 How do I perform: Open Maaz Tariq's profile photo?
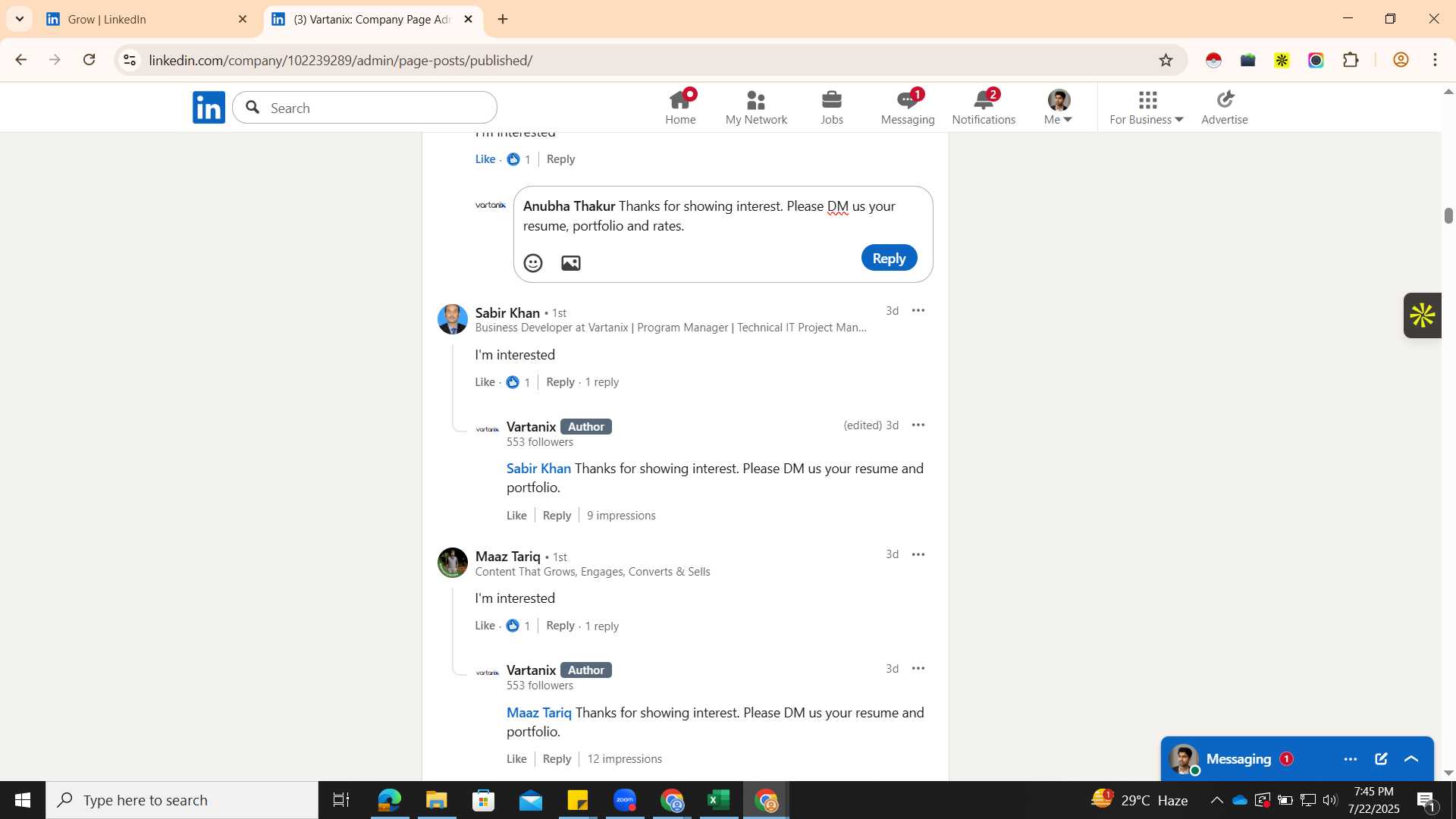coord(453,563)
